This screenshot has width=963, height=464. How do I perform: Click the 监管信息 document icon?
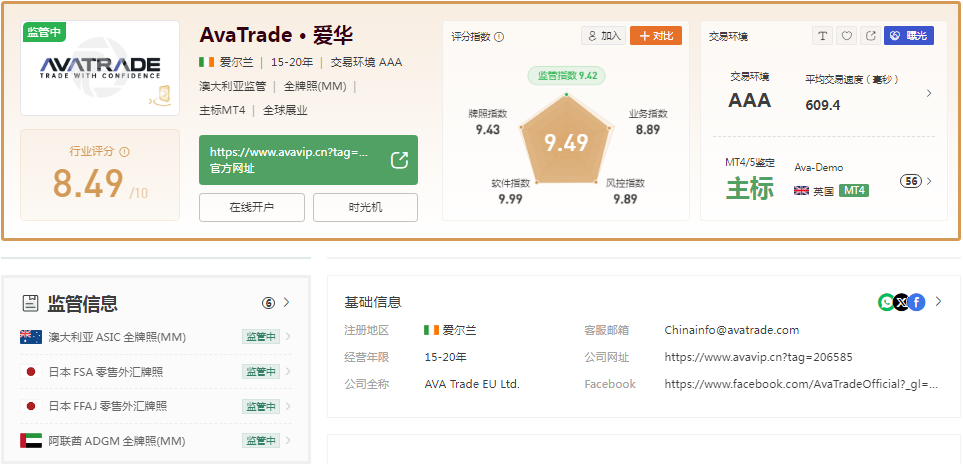(30, 303)
